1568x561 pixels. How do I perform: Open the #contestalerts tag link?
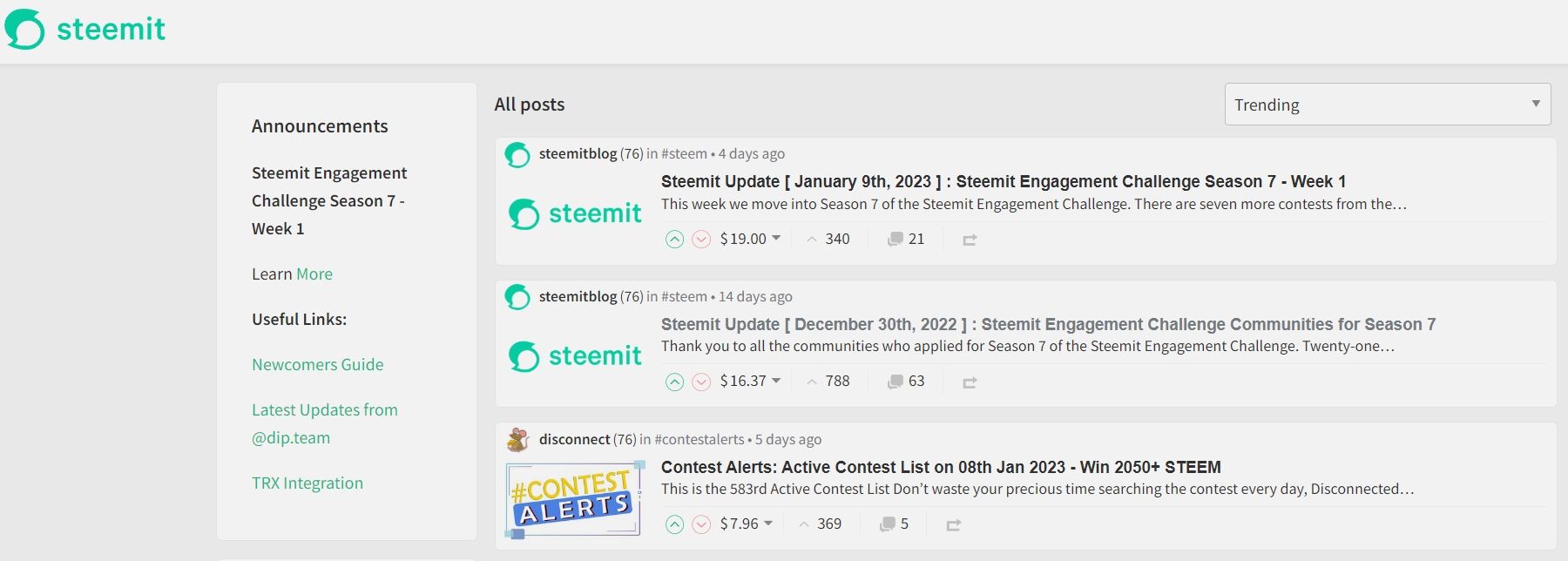click(700, 440)
